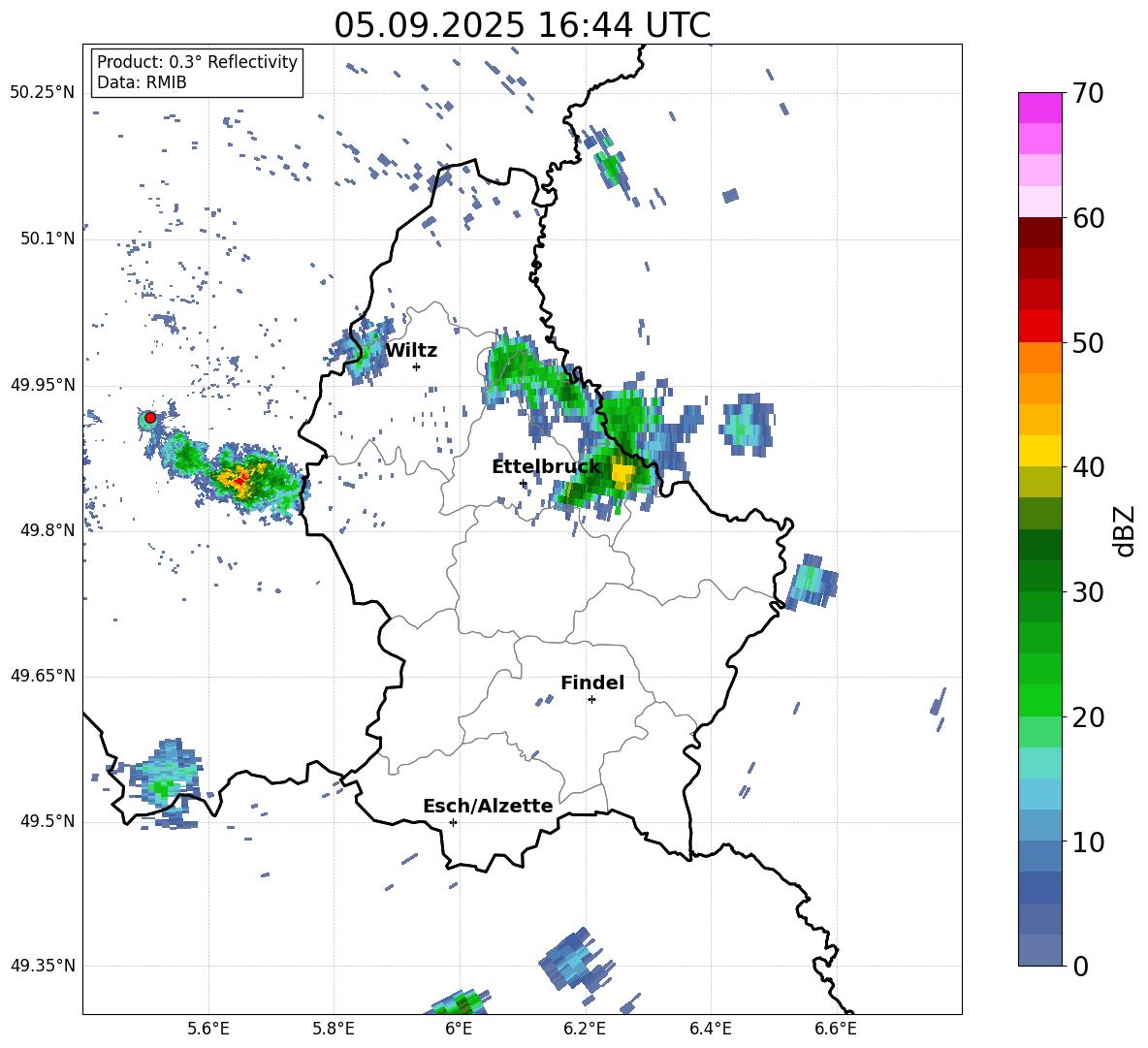Click the 49.65°N latitude label
The width and height of the screenshot is (1148, 1048).
[43, 676]
